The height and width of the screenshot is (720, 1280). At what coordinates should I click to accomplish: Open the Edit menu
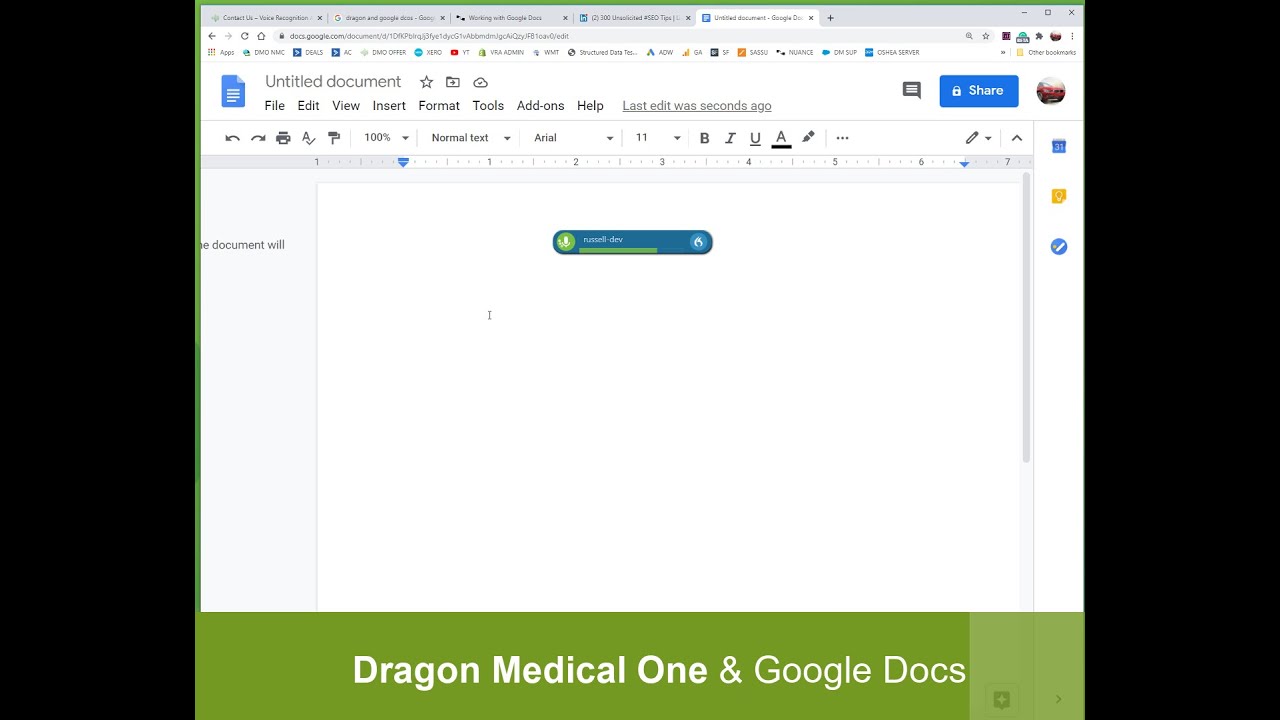pos(308,106)
